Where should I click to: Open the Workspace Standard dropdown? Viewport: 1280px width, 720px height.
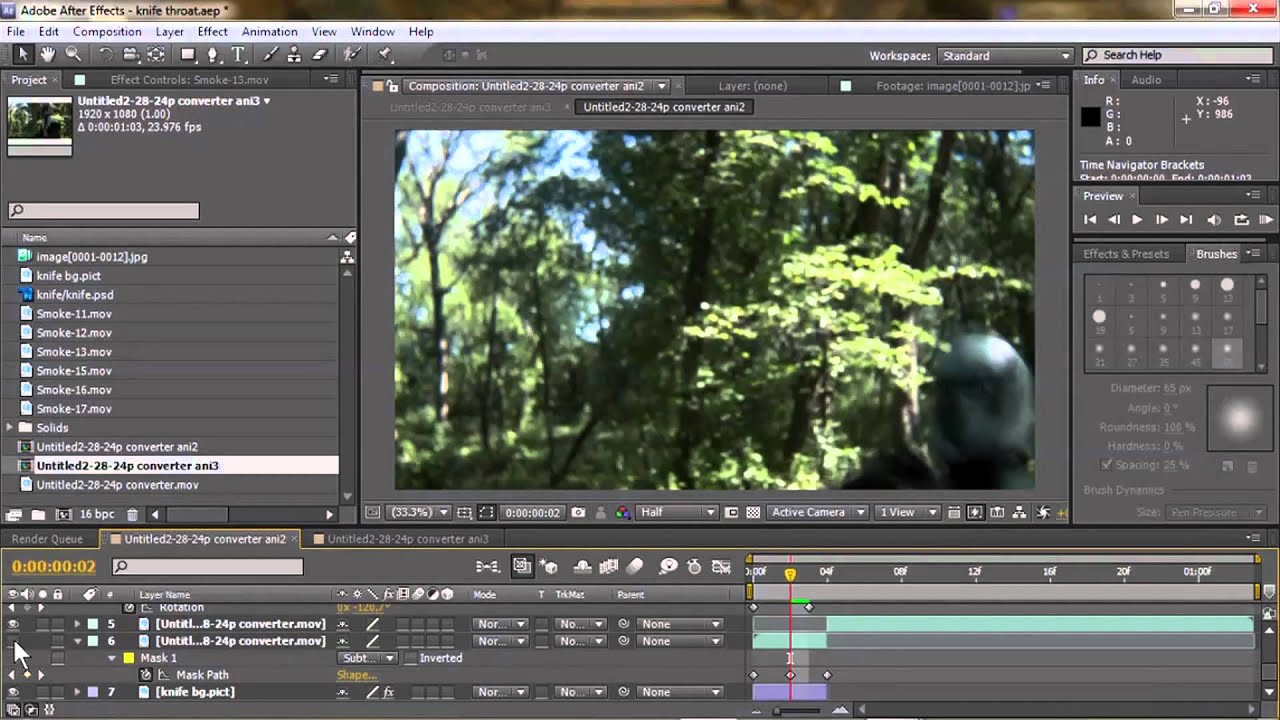point(1006,56)
